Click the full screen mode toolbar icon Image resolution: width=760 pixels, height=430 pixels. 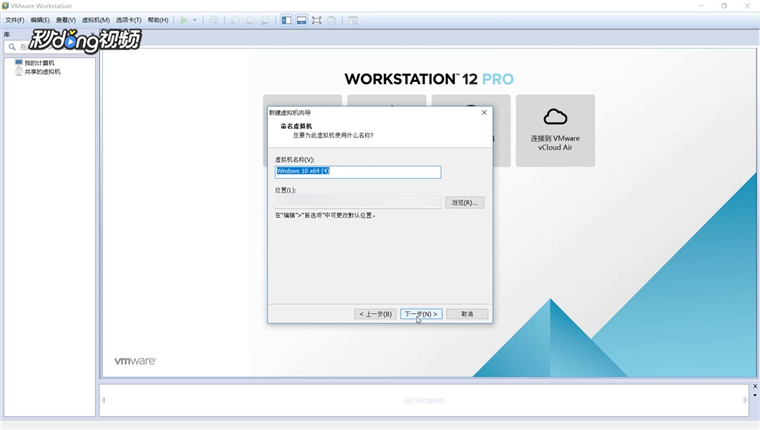coord(317,20)
